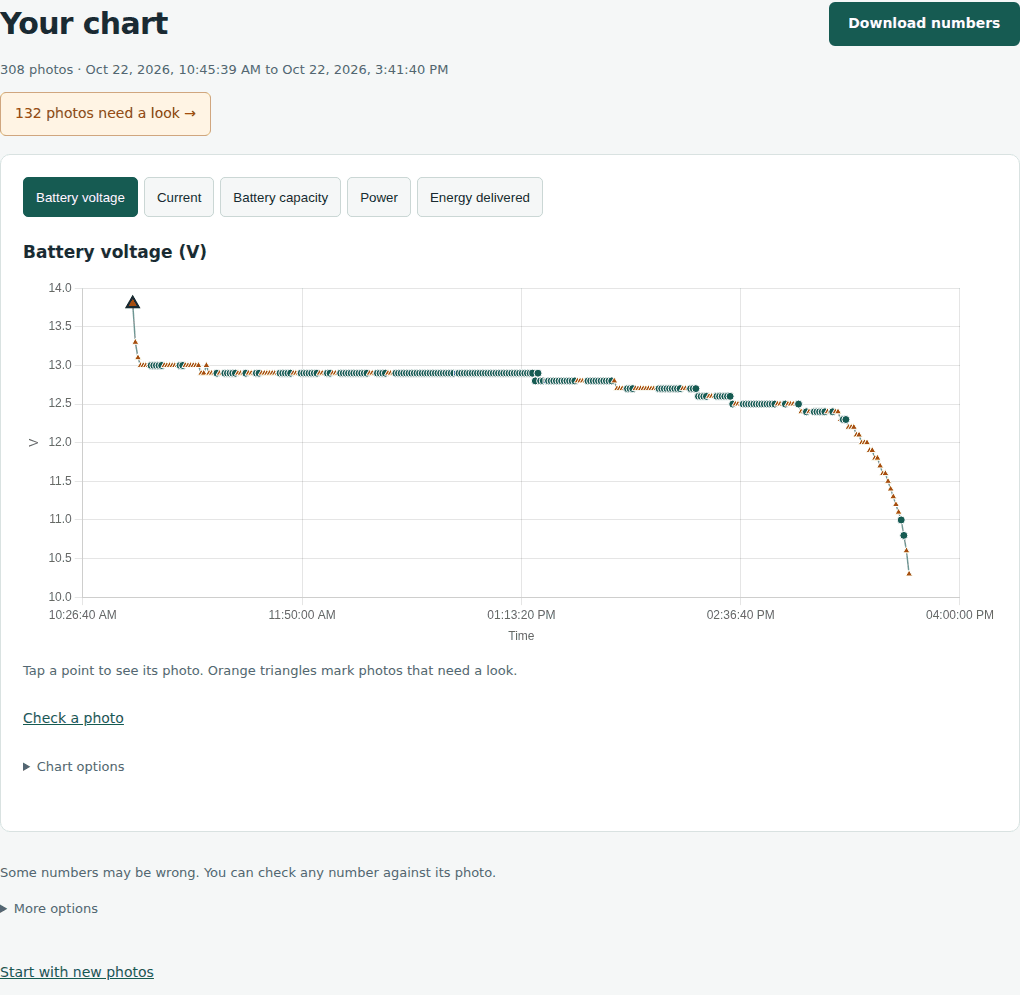This screenshot has height=995, width=1020.
Task: Select the Battery voltage tab
Action: coord(80,197)
